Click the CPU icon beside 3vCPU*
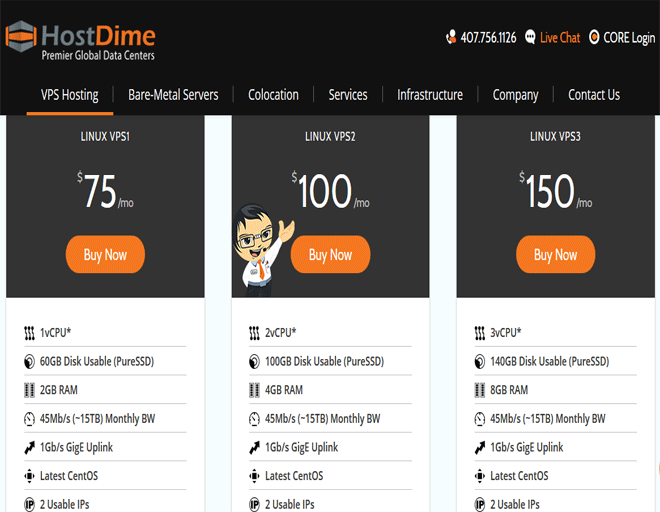The height and width of the screenshot is (512, 660). pyautogui.click(x=479, y=333)
